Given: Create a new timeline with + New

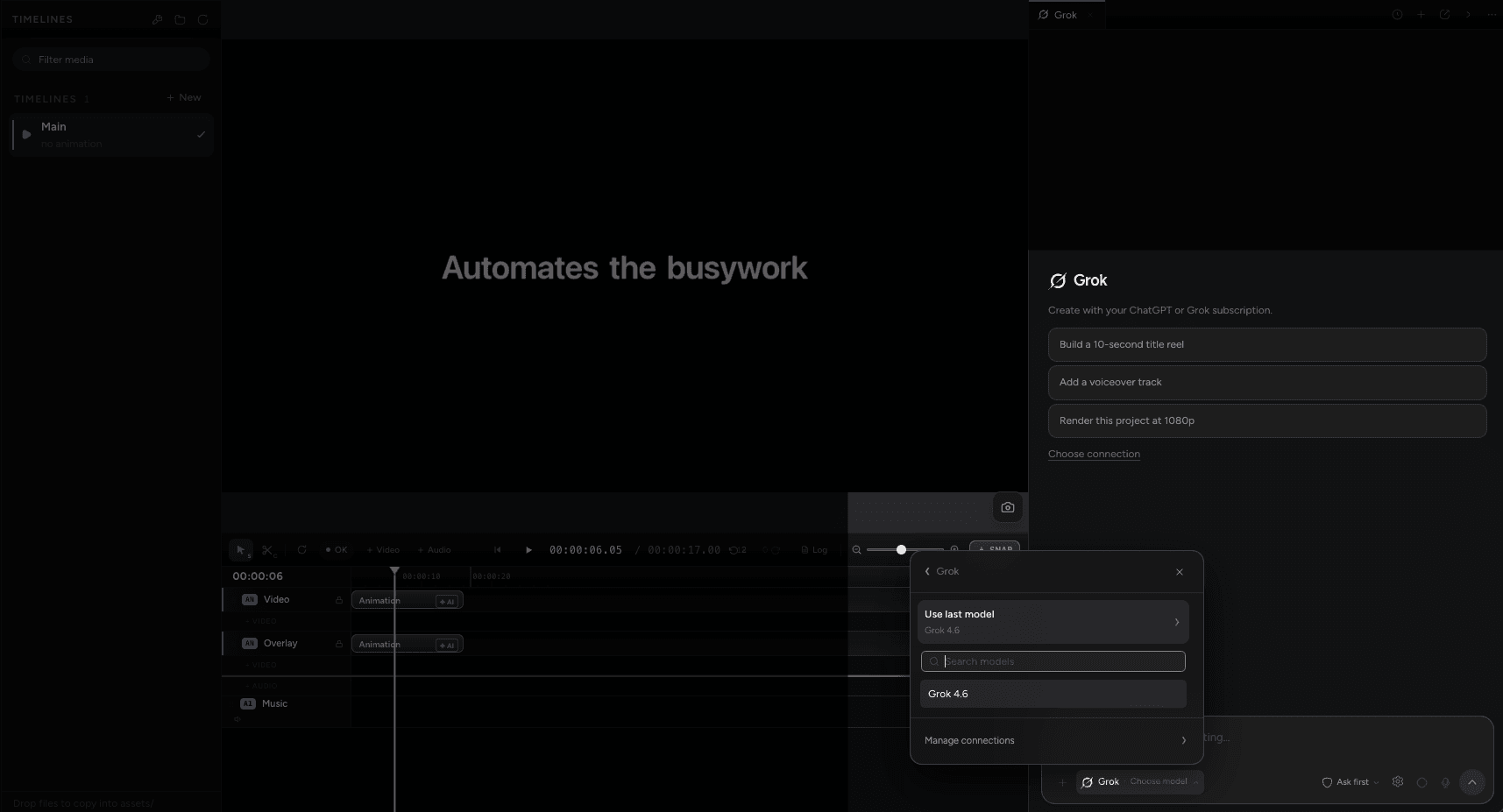Looking at the screenshot, I should 184,97.
